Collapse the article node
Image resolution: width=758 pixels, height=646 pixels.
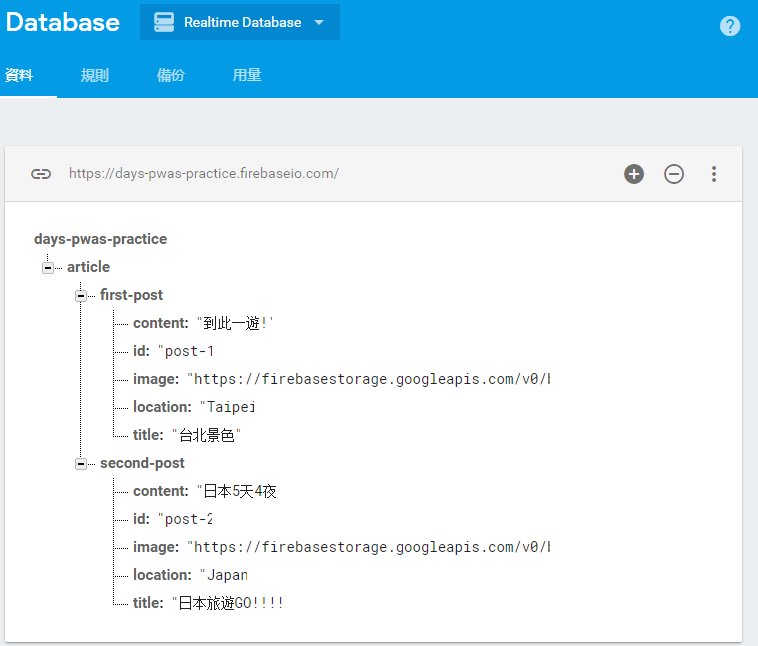(x=47, y=267)
